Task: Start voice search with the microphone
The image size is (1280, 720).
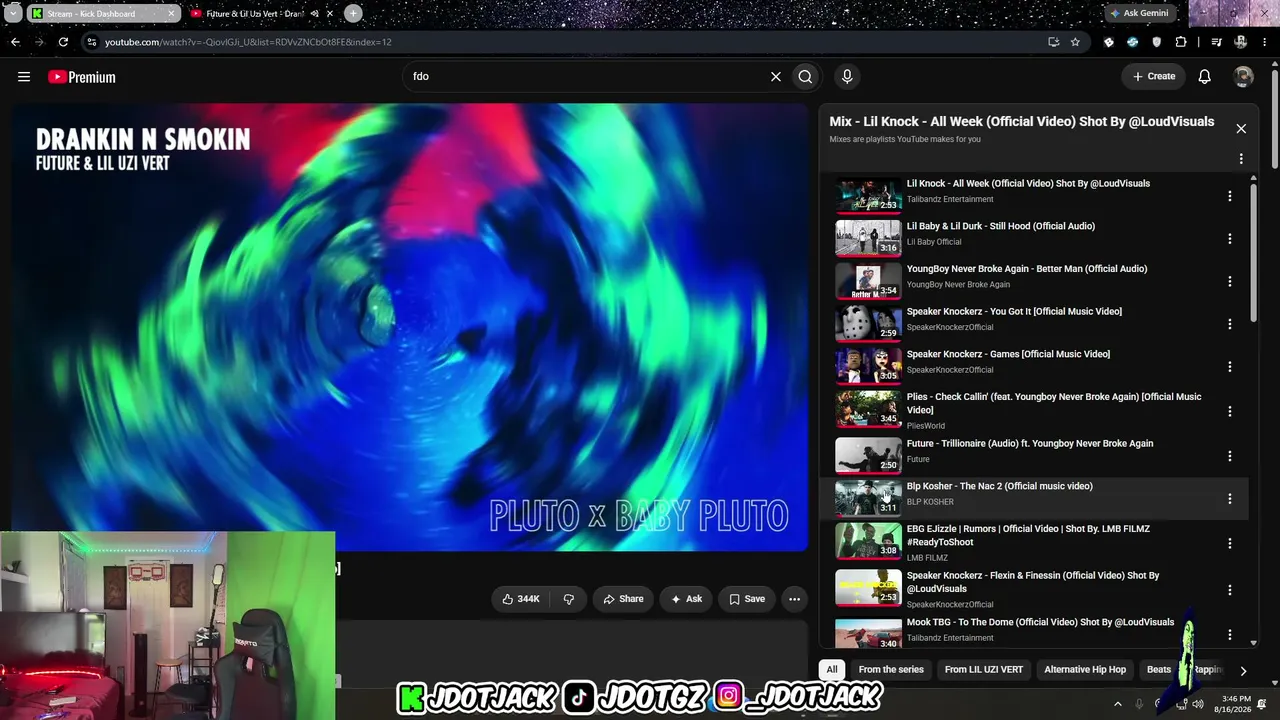Action: coord(847,76)
